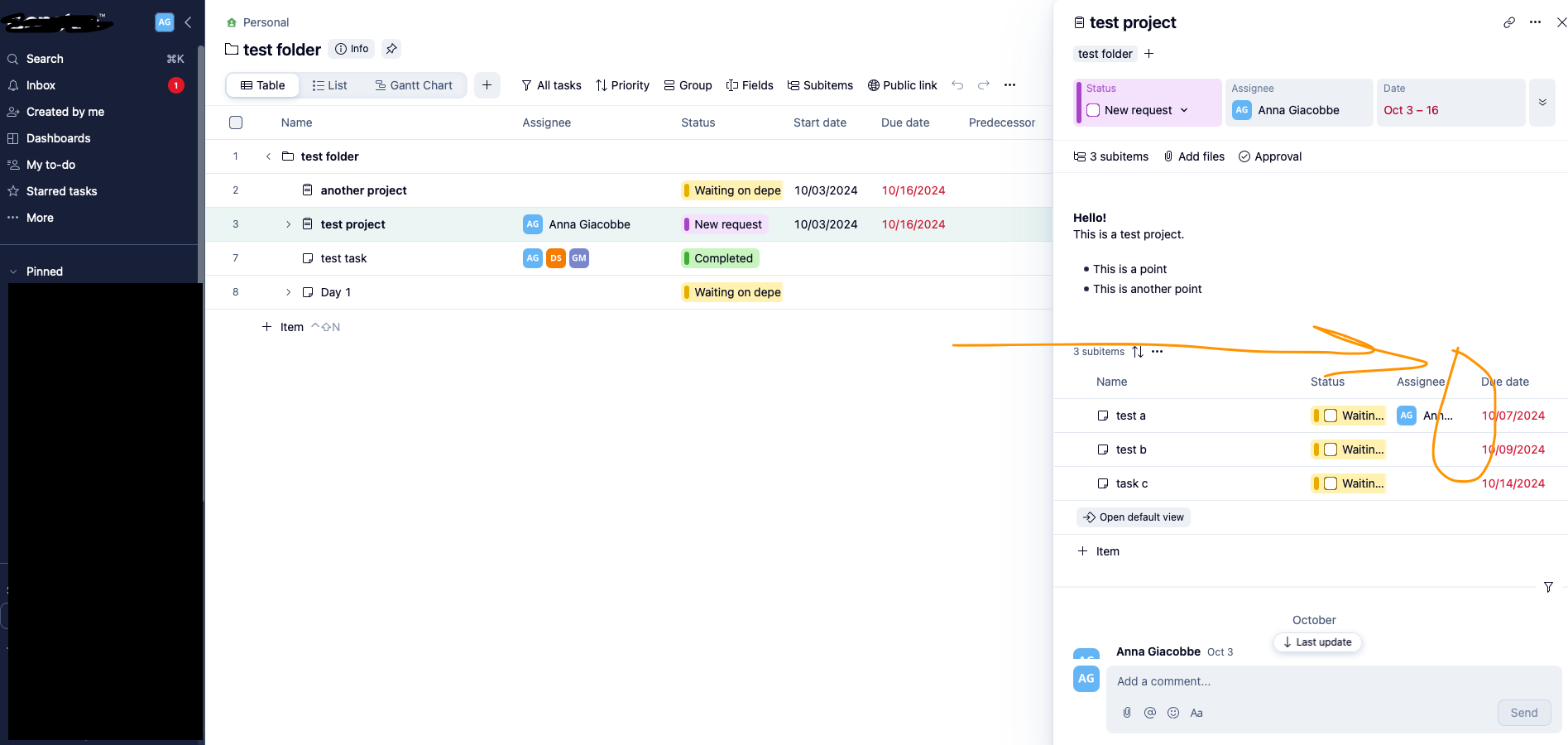The image size is (1568, 745).
Task: Click the AG profile avatar in sidebar
Action: 165,22
